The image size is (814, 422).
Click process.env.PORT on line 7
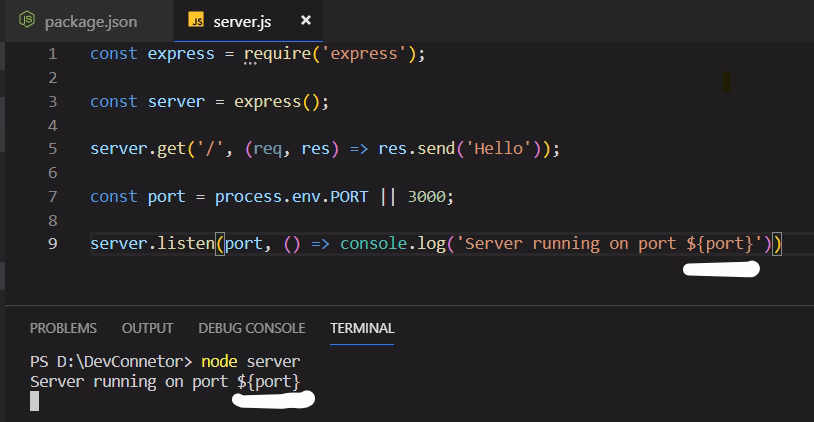coord(291,197)
